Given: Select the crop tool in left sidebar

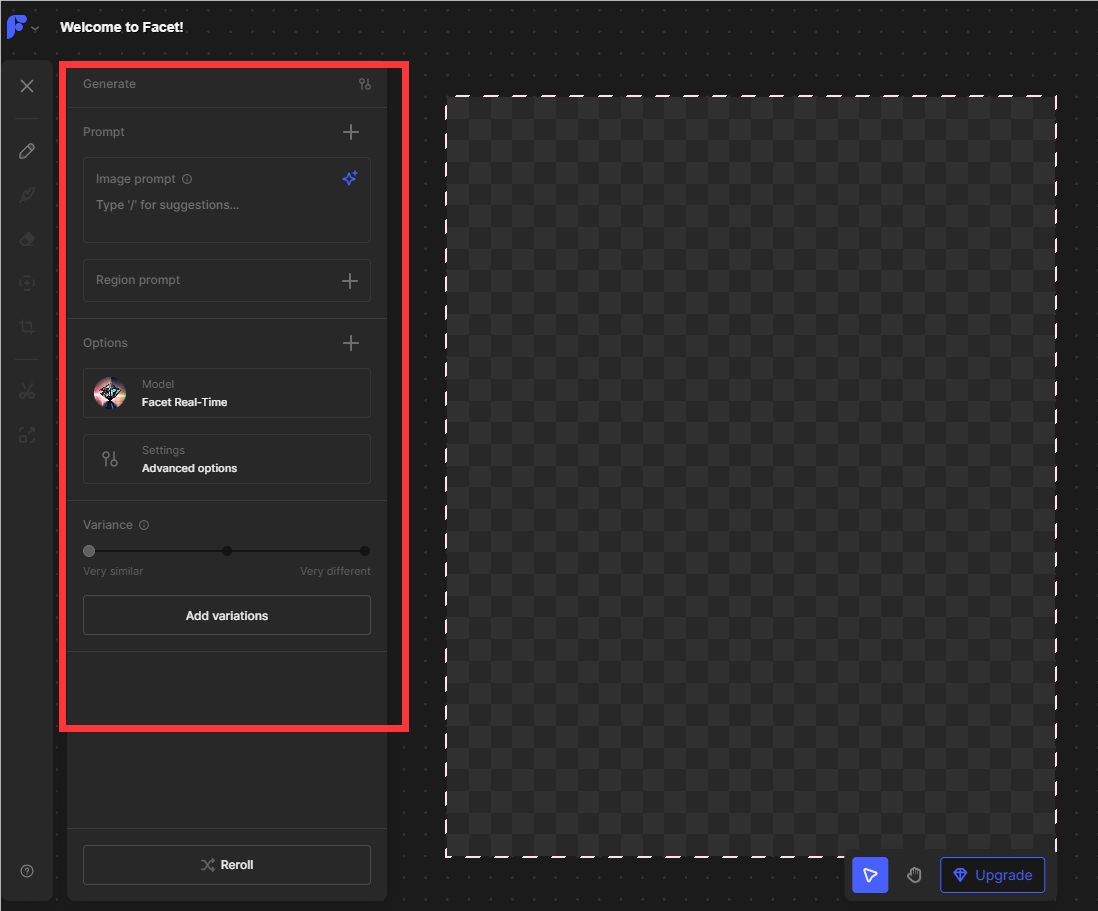Looking at the screenshot, I should coord(27,327).
